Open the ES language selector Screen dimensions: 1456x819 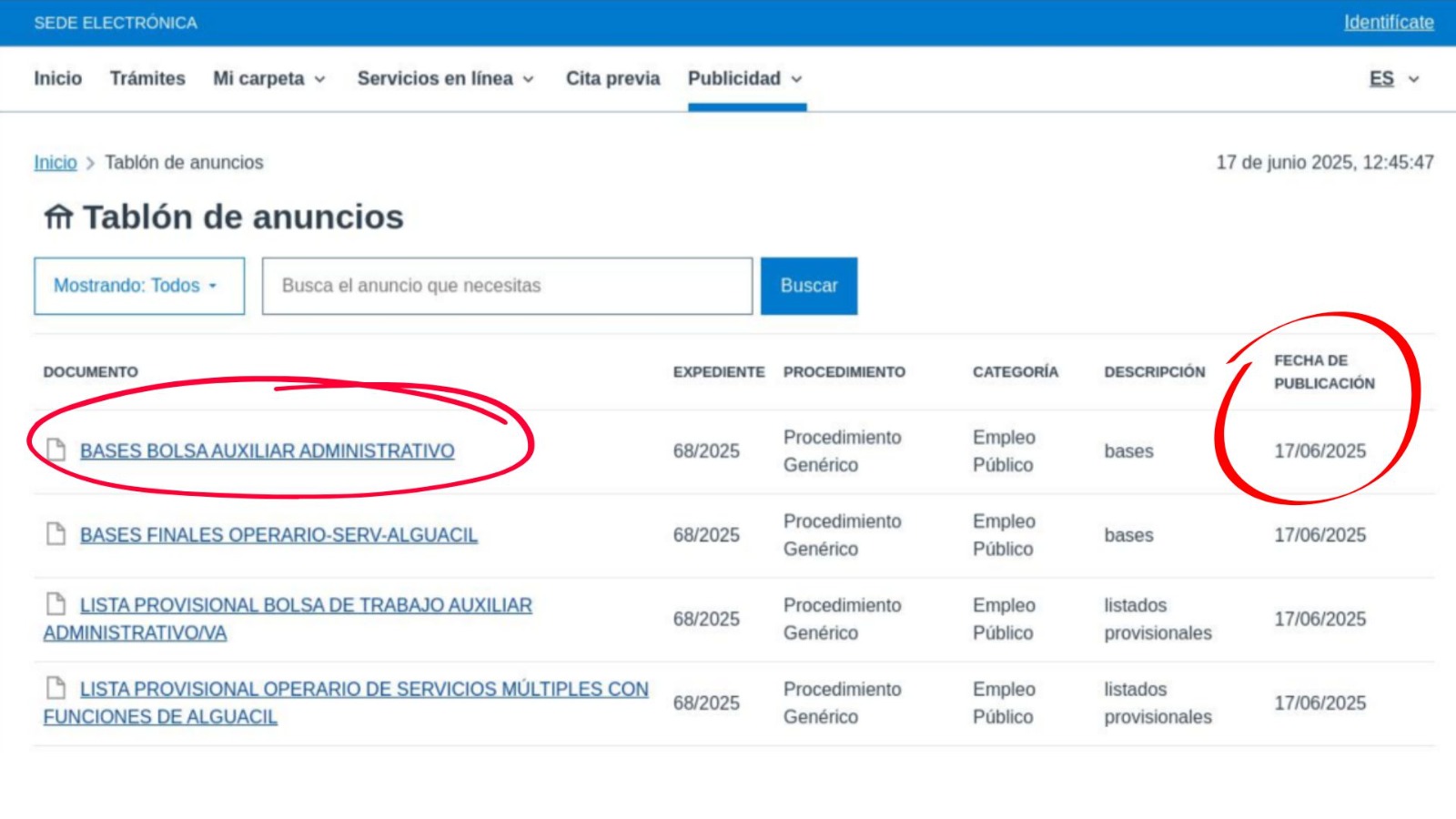click(x=1393, y=79)
